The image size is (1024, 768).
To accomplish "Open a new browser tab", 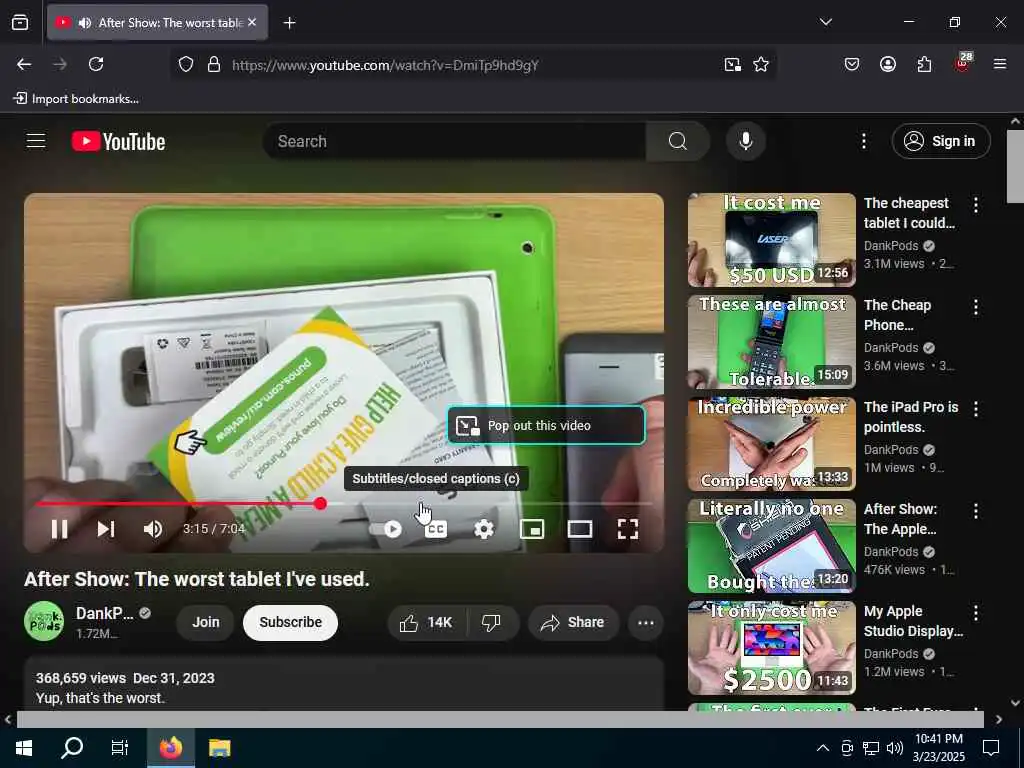I will [289, 23].
